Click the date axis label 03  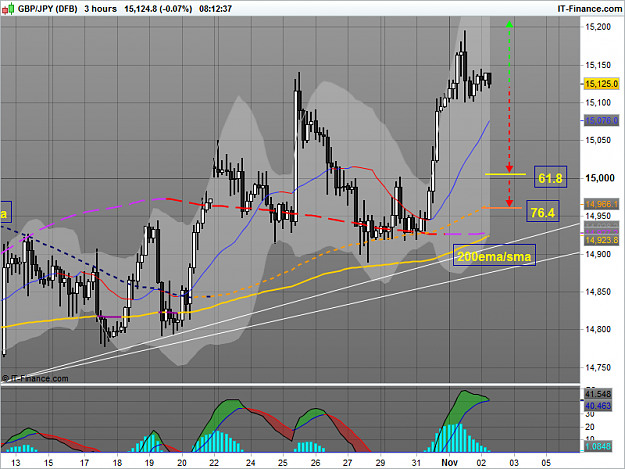[514, 463]
